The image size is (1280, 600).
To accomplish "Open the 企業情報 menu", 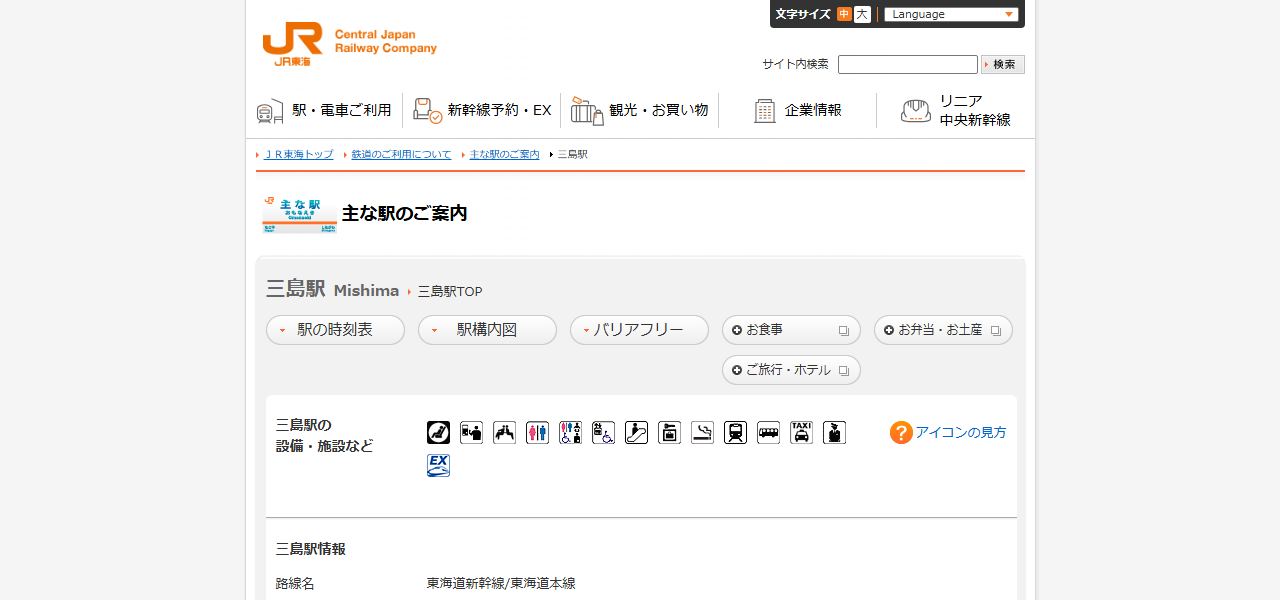I will (x=798, y=110).
